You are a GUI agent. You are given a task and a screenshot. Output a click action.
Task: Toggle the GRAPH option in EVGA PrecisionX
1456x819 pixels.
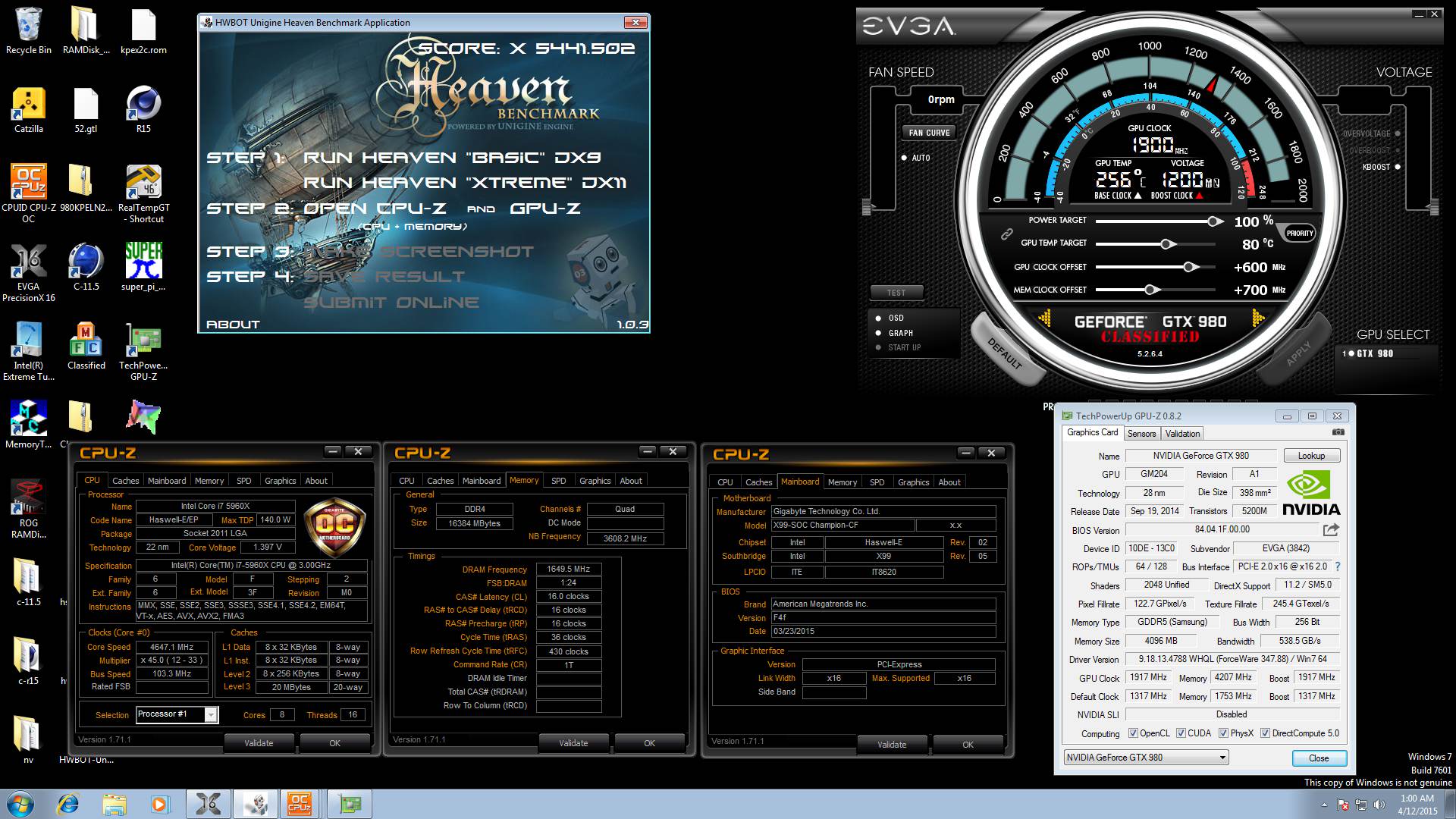point(894,333)
